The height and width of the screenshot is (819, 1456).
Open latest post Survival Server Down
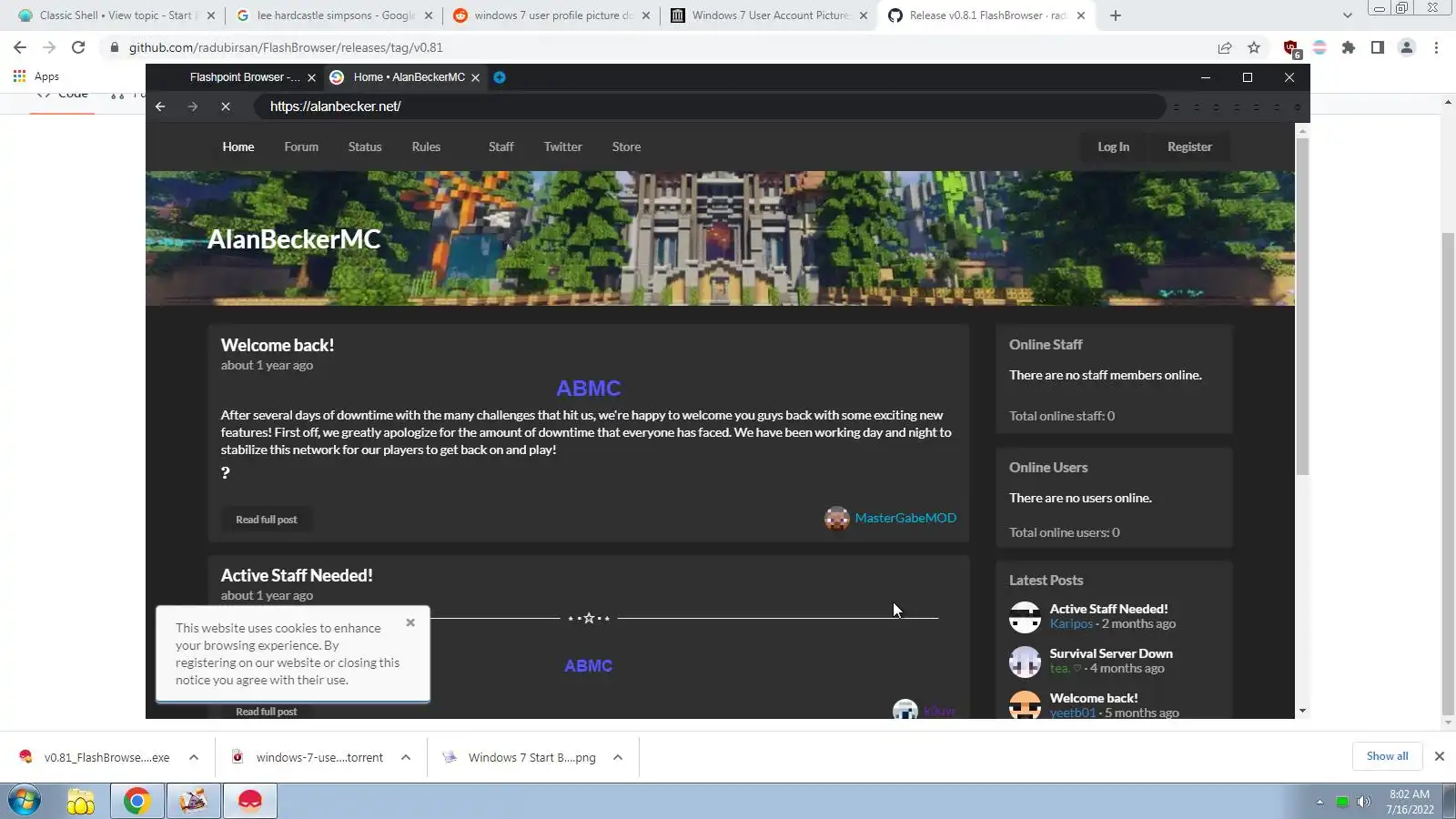1111,653
